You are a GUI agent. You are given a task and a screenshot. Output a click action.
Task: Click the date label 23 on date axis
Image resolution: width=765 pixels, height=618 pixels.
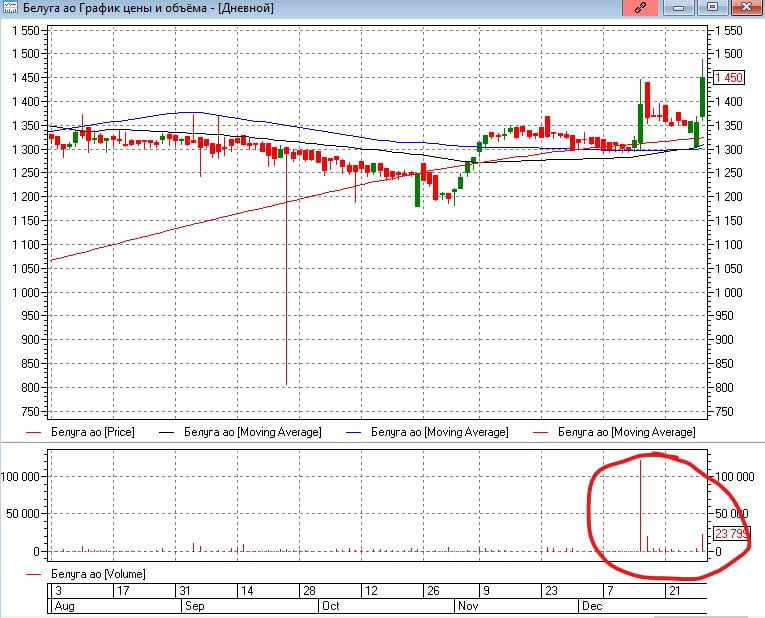pyautogui.click(x=551, y=591)
